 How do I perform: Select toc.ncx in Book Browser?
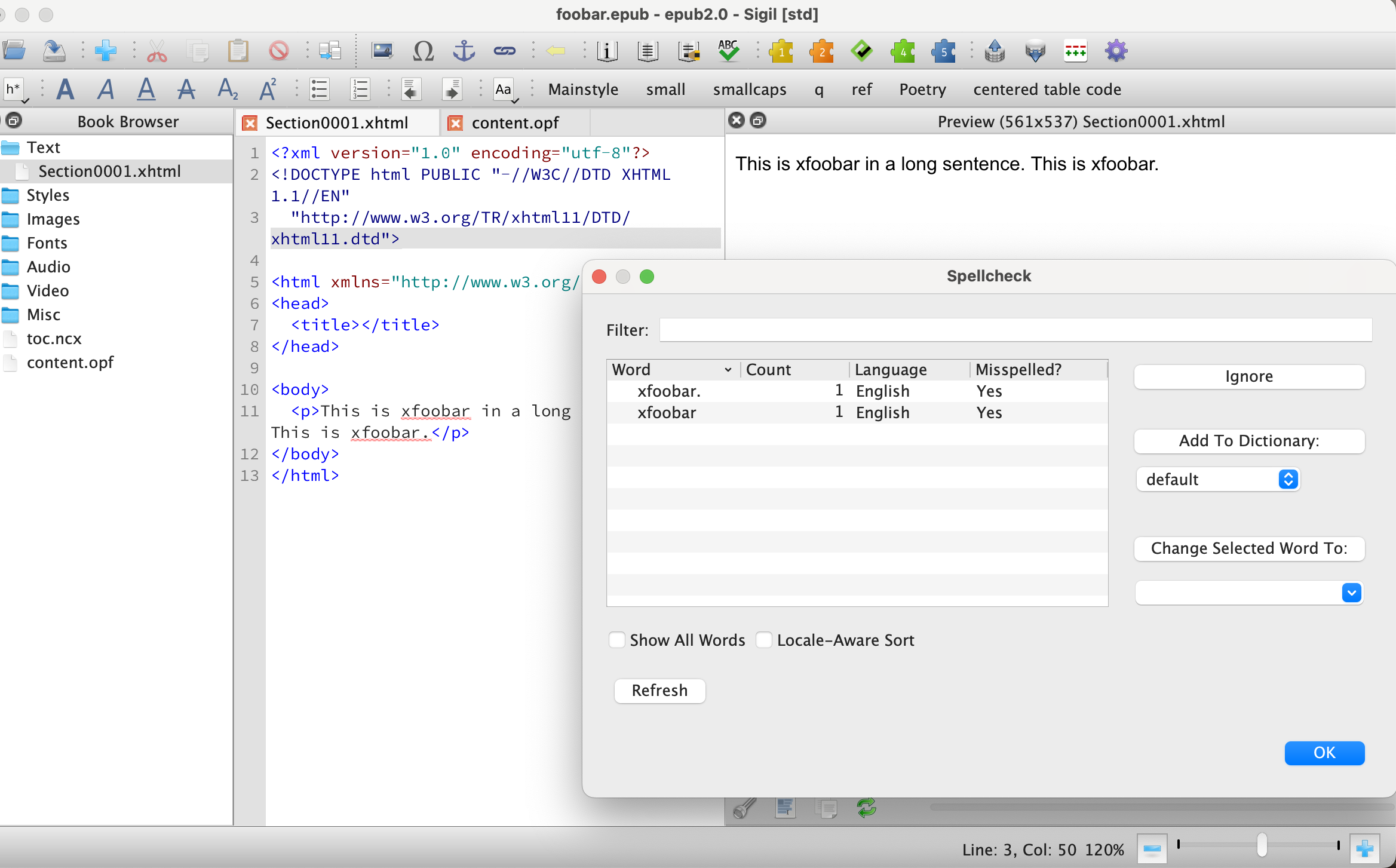click(54, 339)
